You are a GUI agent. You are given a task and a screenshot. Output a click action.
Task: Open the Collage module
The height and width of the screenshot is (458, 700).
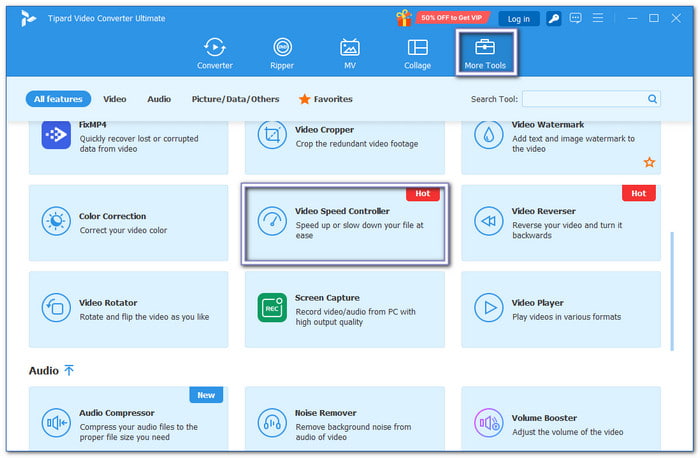click(x=417, y=54)
